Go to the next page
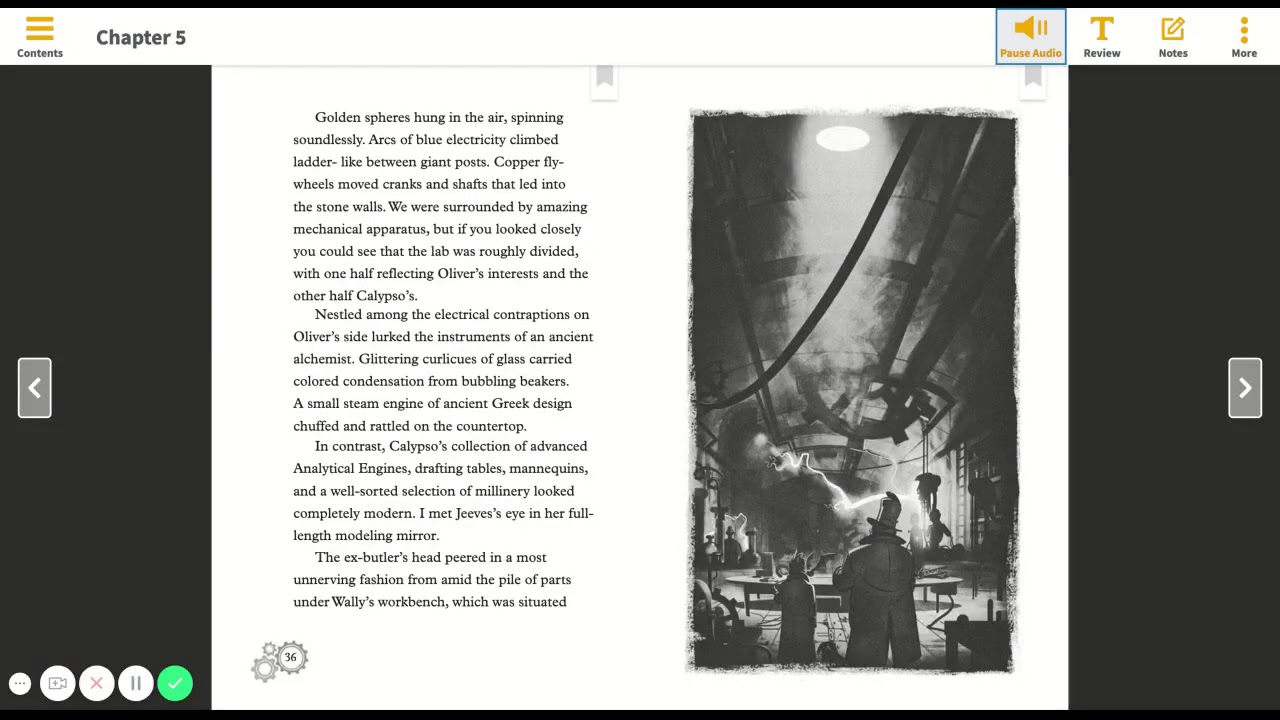 1245,388
